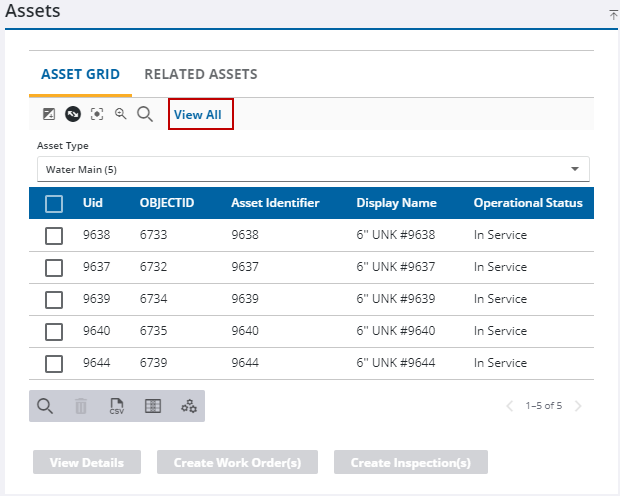Click the dark circular sync icon in top toolbar
Screen dimensions: 620x496
[x=73, y=114]
